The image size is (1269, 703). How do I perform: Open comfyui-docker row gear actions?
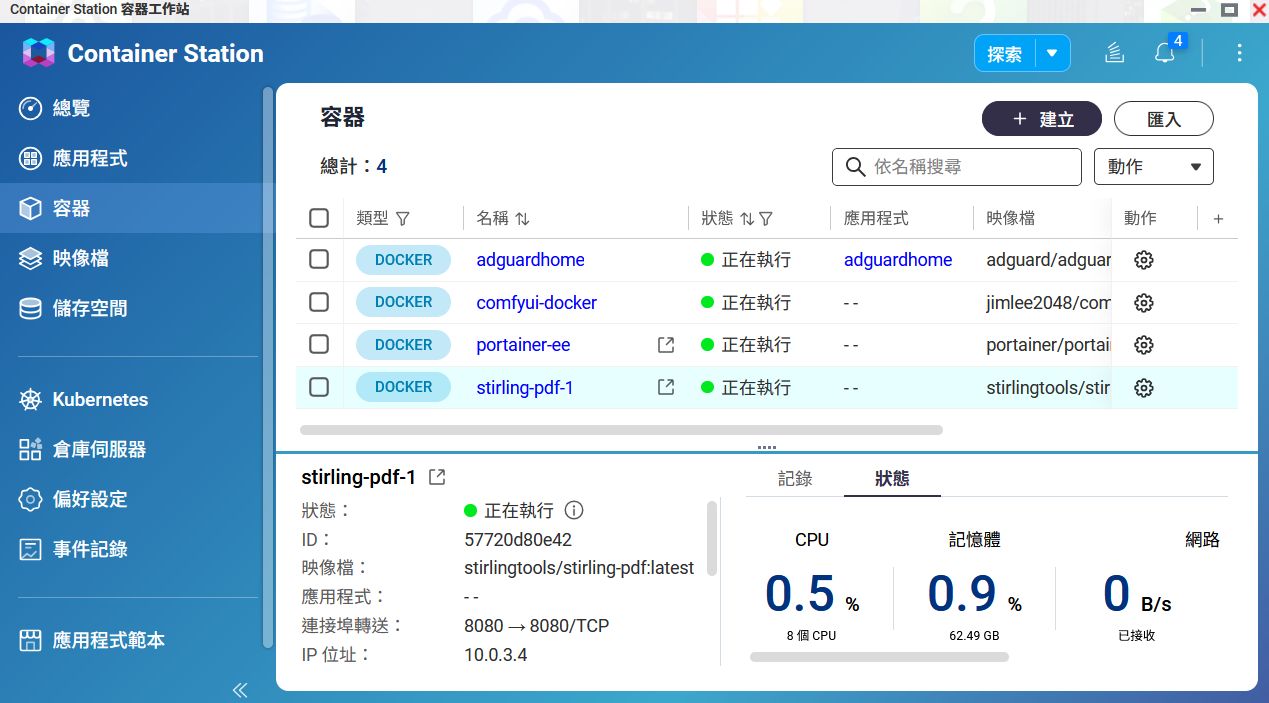point(1144,302)
